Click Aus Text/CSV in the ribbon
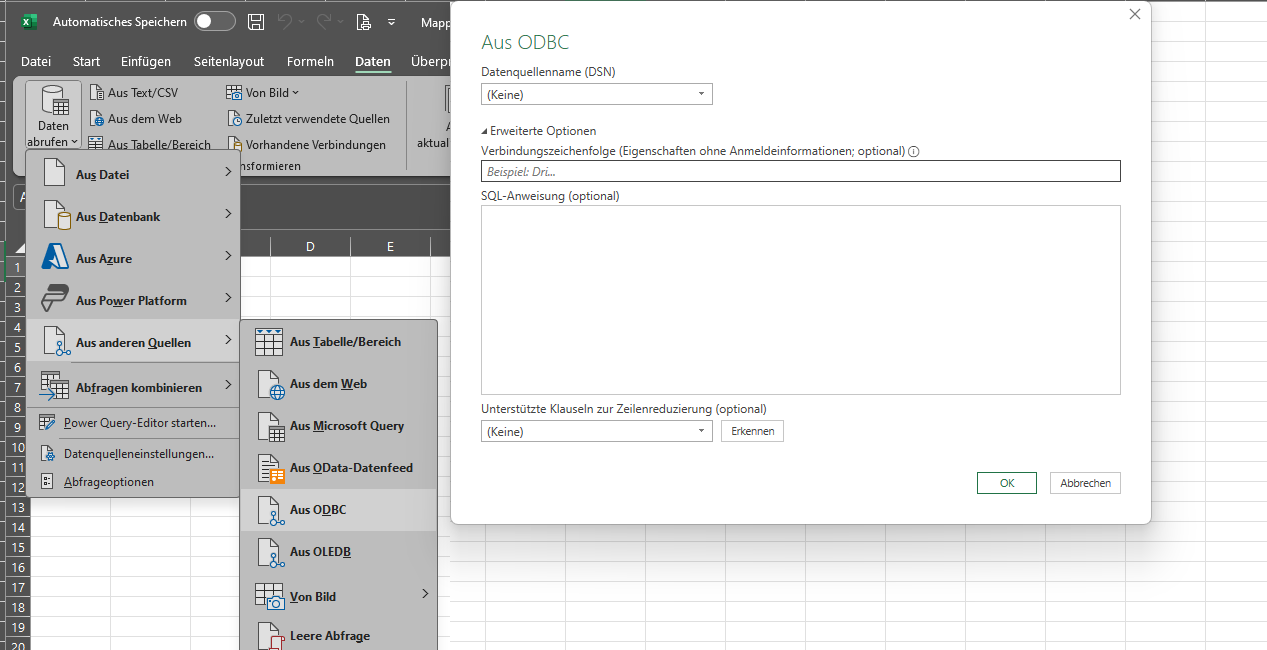The width and height of the screenshot is (1267, 650). [x=134, y=93]
